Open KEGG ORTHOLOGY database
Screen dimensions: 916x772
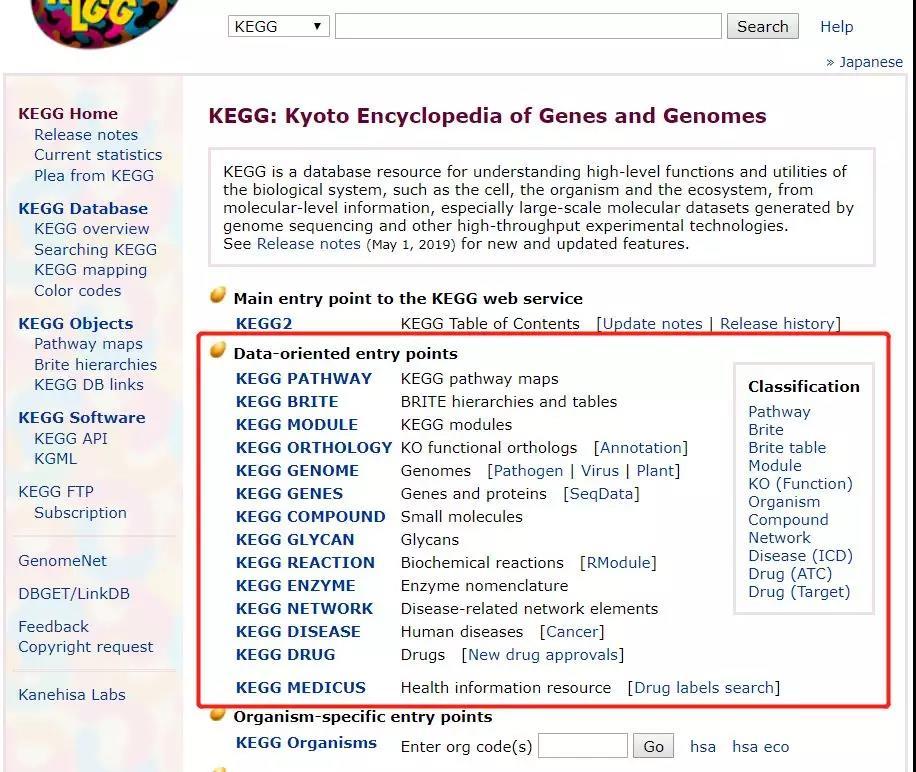pos(314,447)
